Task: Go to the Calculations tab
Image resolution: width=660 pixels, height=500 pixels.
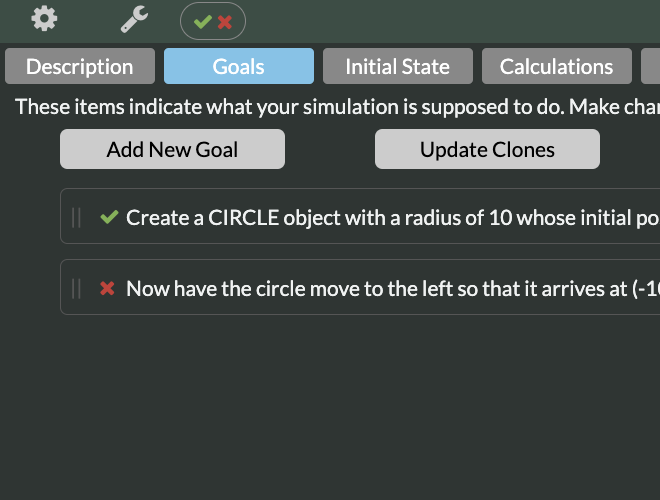Action: (x=557, y=66)
